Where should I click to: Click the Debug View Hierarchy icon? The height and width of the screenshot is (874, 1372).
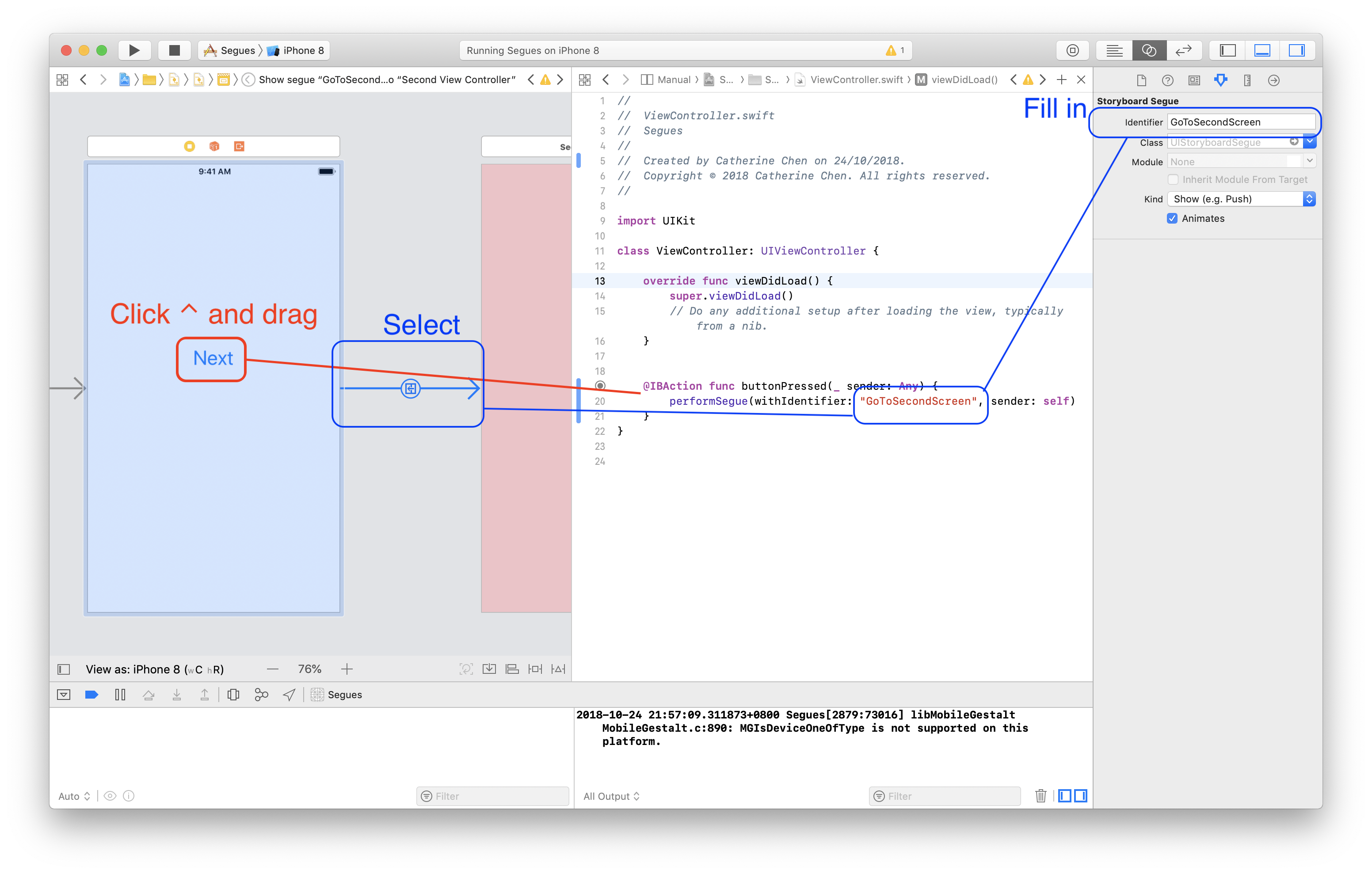point(233,695)
